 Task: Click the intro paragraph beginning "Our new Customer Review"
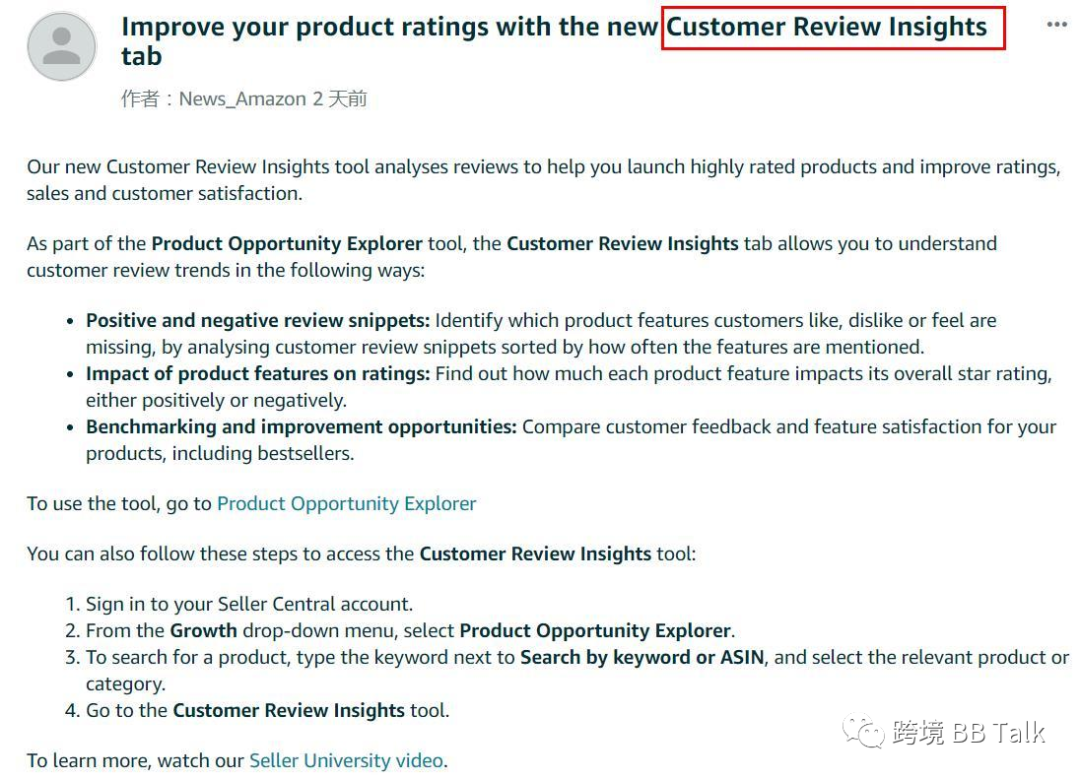(543, 180)
